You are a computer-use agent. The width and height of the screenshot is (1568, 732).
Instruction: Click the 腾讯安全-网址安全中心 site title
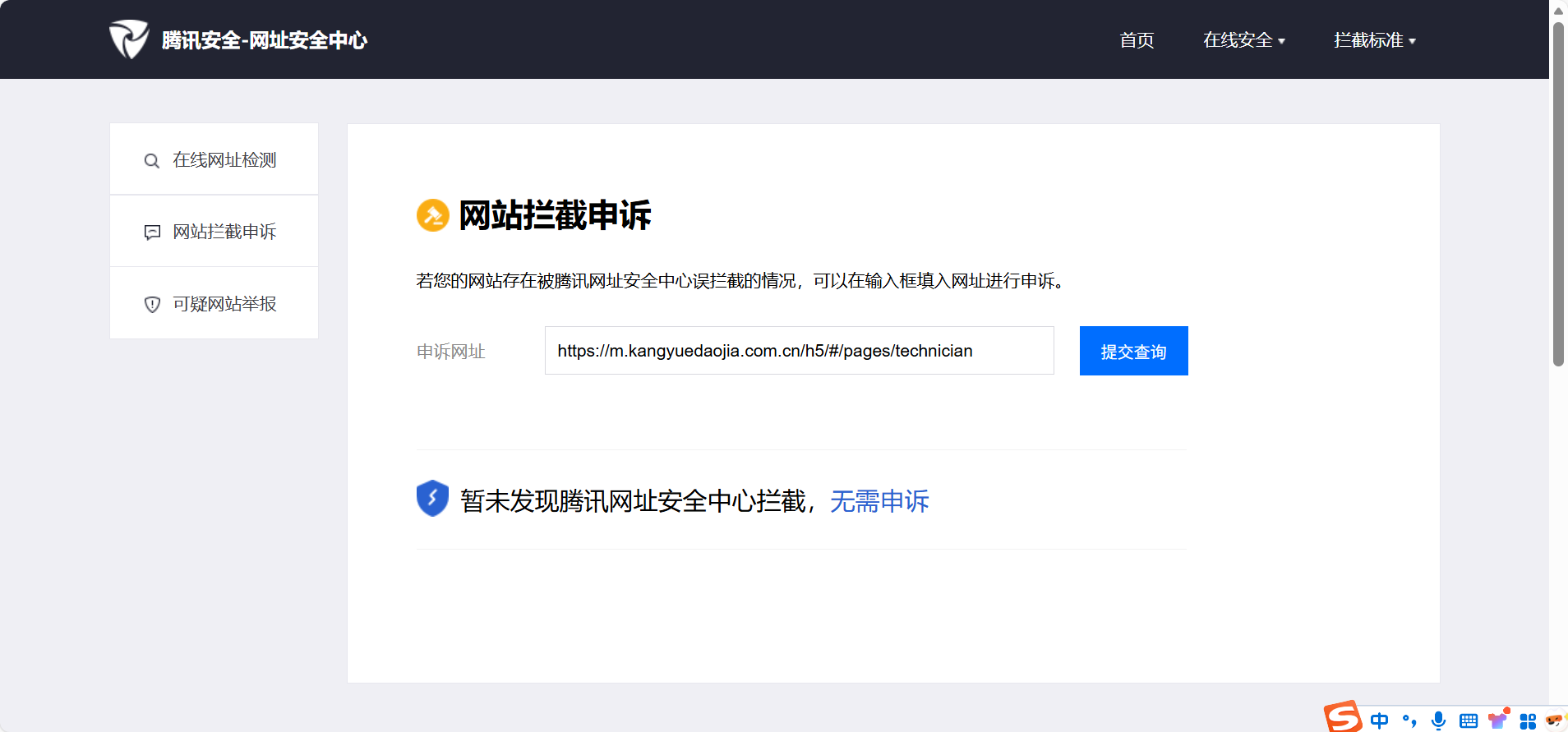click(x=265, y=40)
